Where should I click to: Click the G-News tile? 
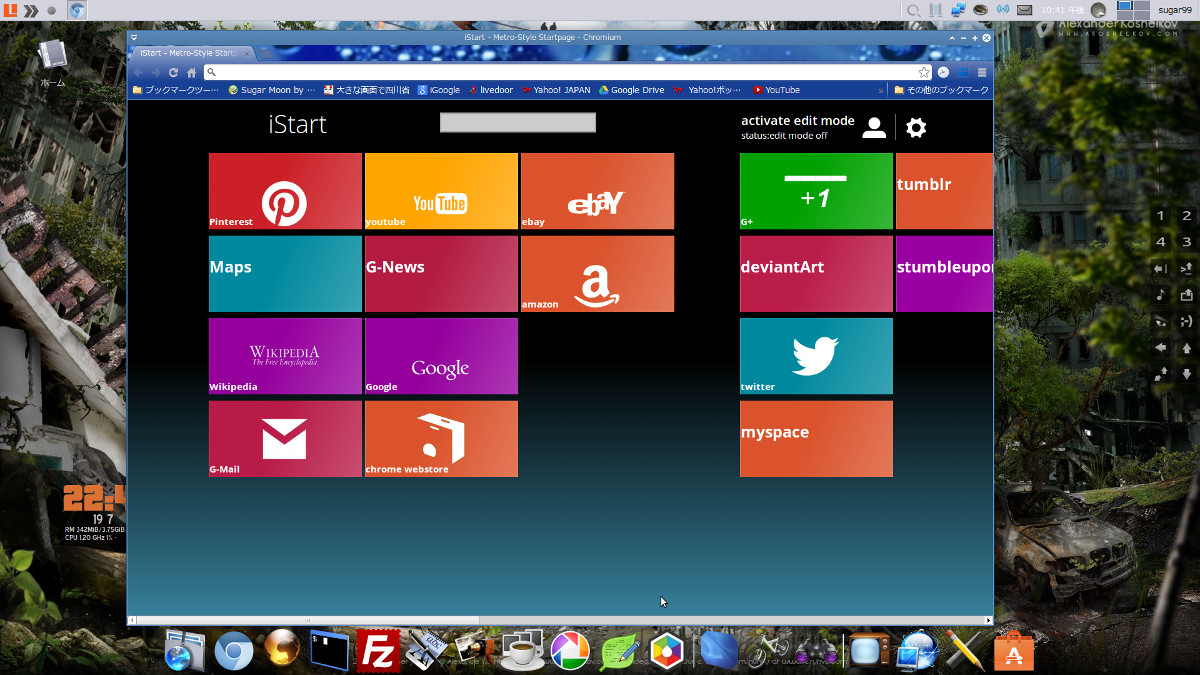point(441,274)
